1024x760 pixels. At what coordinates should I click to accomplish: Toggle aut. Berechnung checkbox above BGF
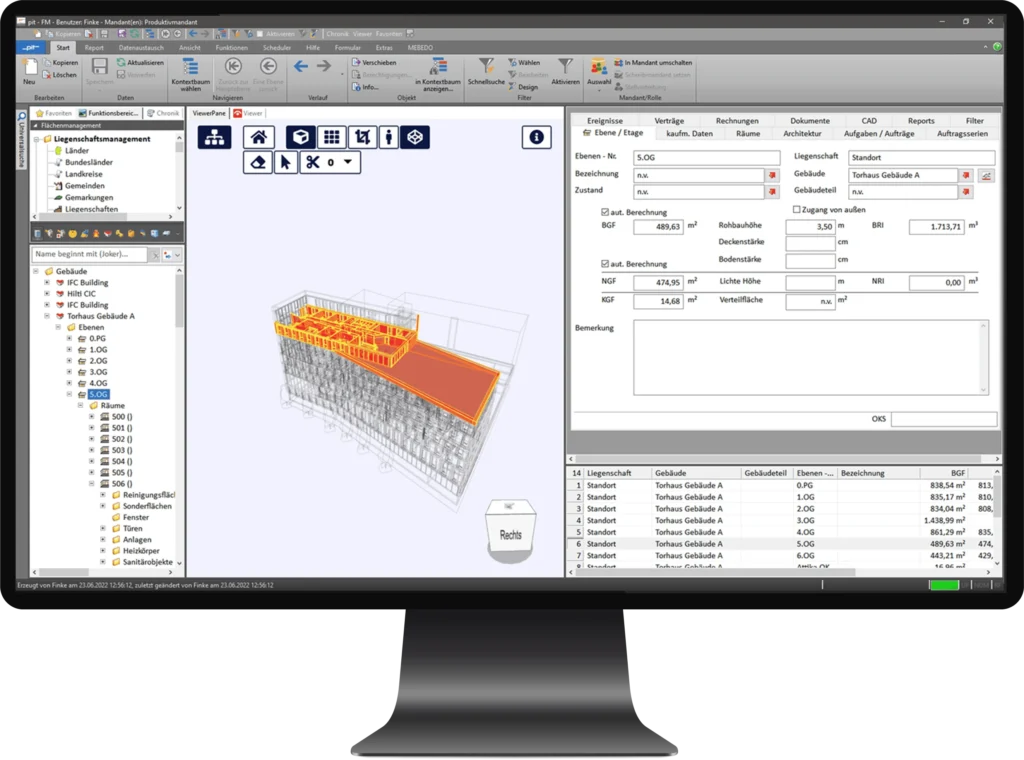(x=605, y=212)
